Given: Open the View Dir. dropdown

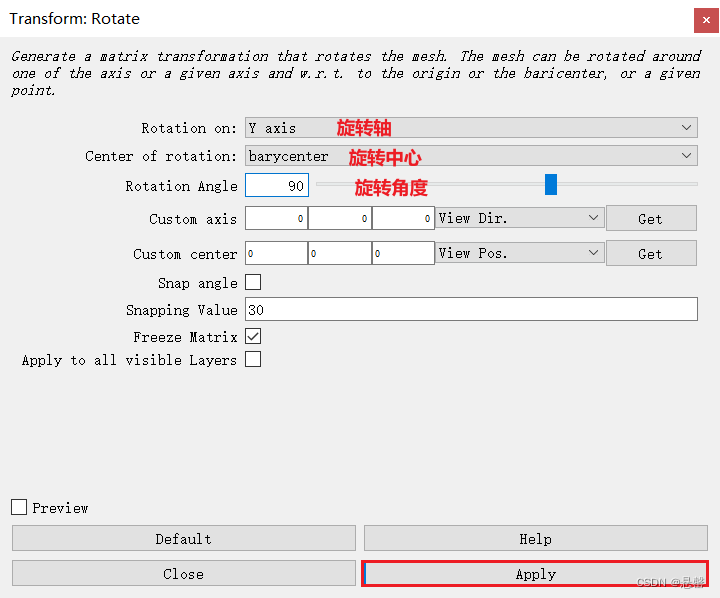Looking at the screenshot, I should coord(520,218).
